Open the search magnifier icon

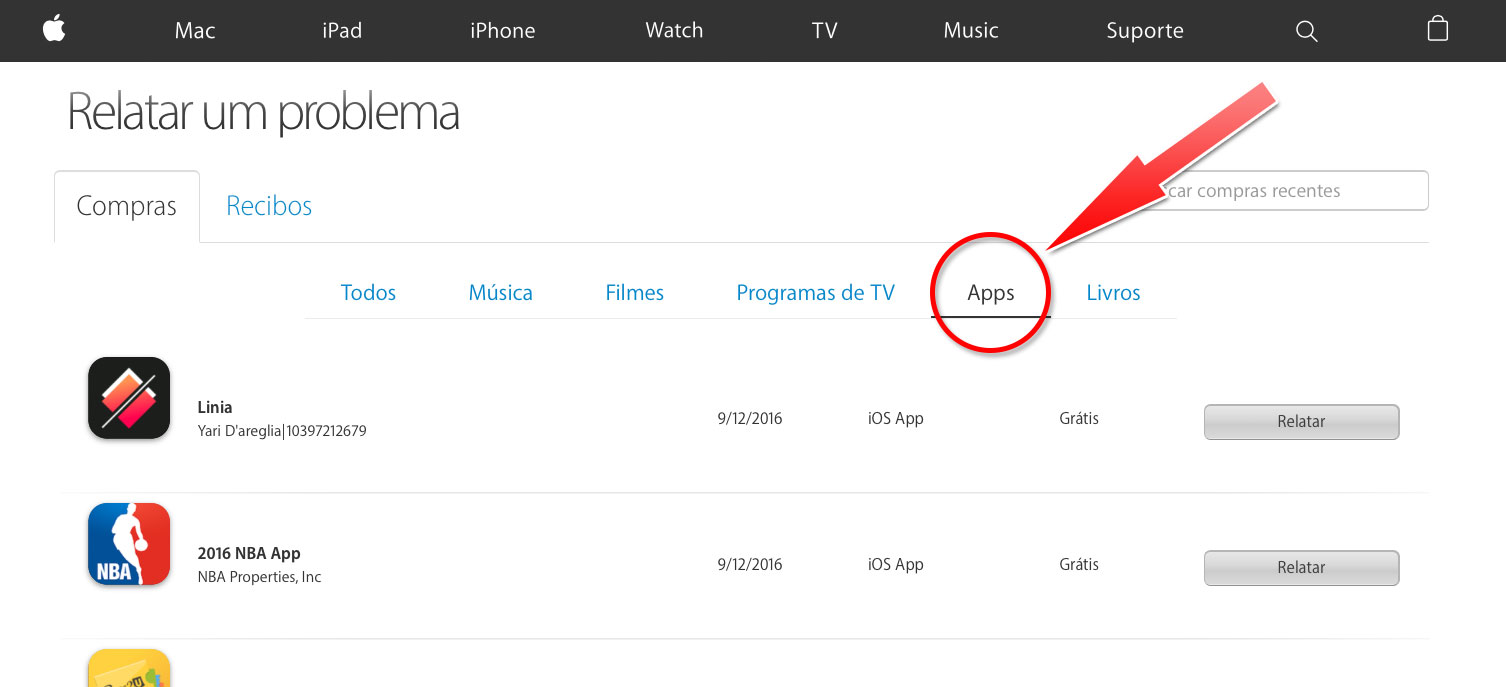(x=1306, y=31)
